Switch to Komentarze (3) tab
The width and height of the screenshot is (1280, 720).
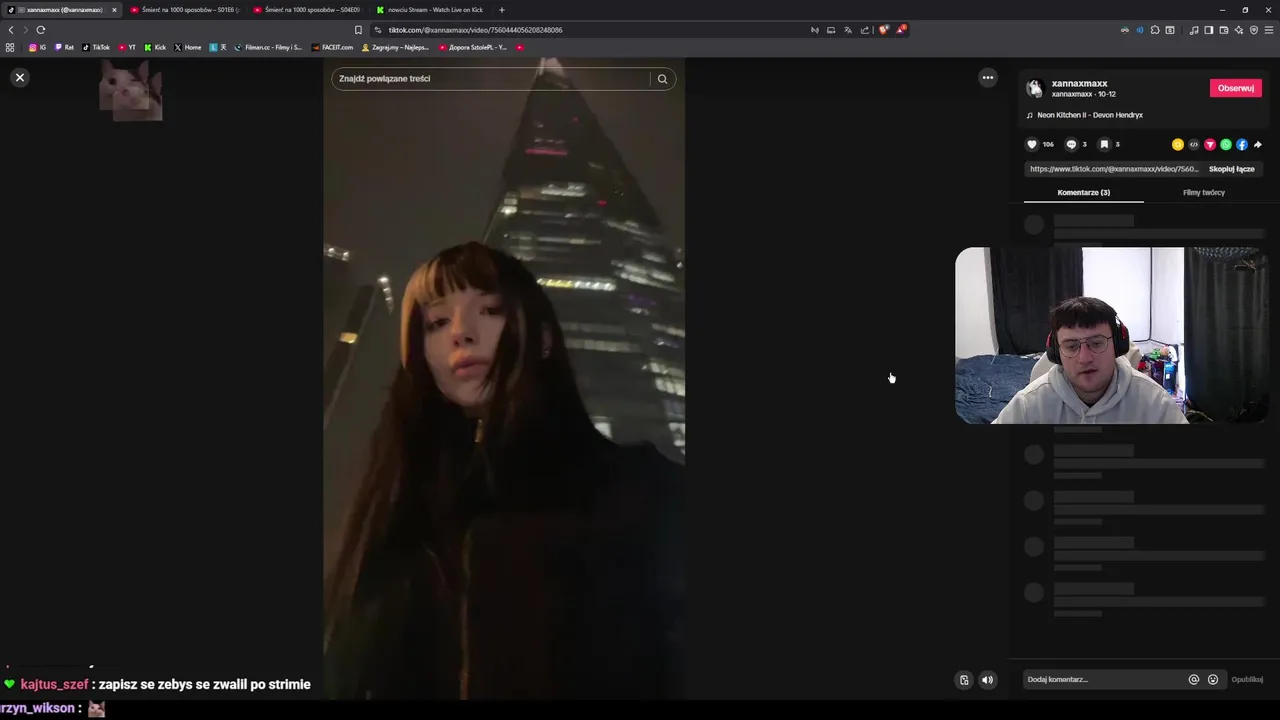point(1084,192)
